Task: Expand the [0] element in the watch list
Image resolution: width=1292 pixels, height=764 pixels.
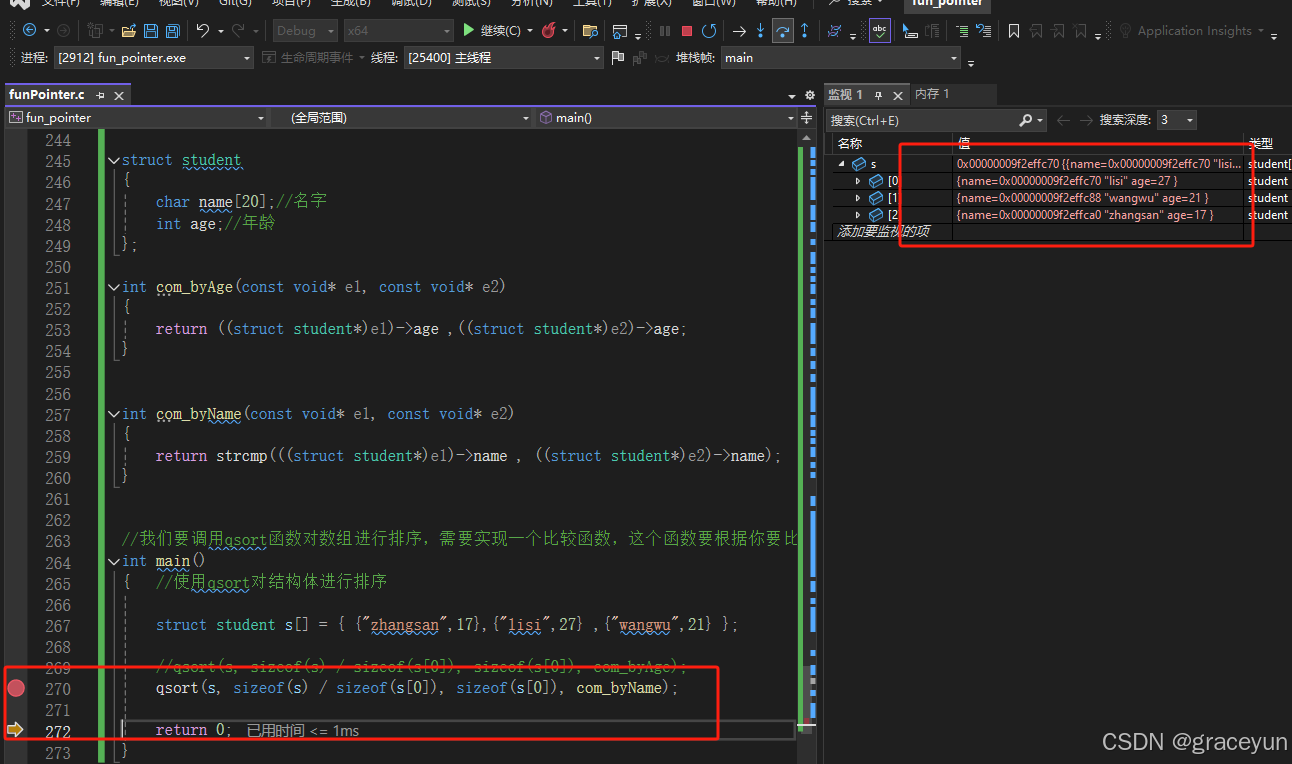Action: pyautogui.click(x=857, y=181)
